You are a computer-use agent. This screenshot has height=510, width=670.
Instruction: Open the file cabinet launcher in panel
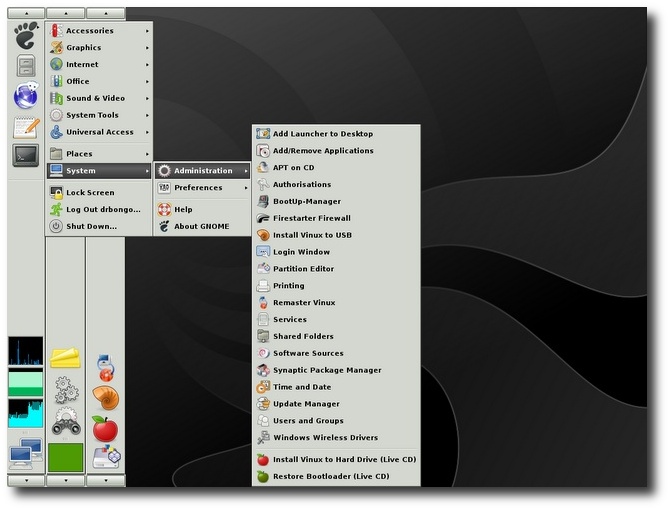point(26,66)
